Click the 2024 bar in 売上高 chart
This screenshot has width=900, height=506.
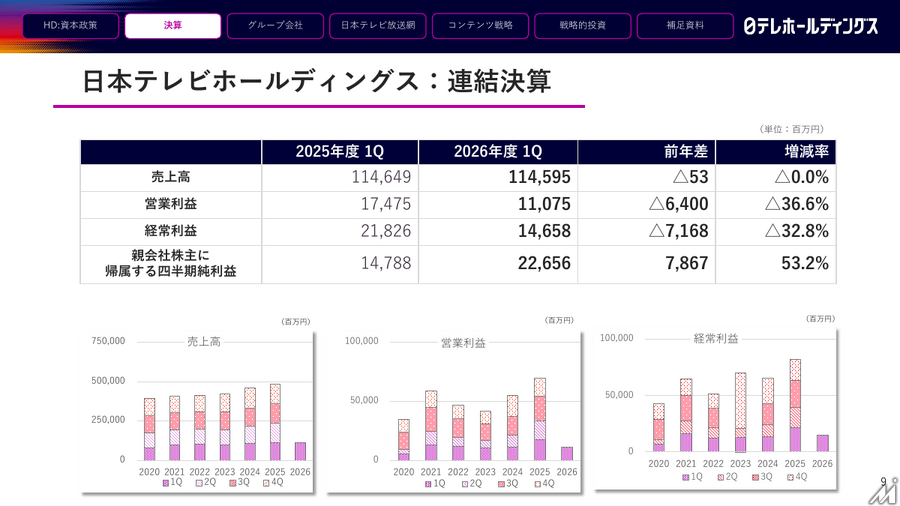(250, 424)
